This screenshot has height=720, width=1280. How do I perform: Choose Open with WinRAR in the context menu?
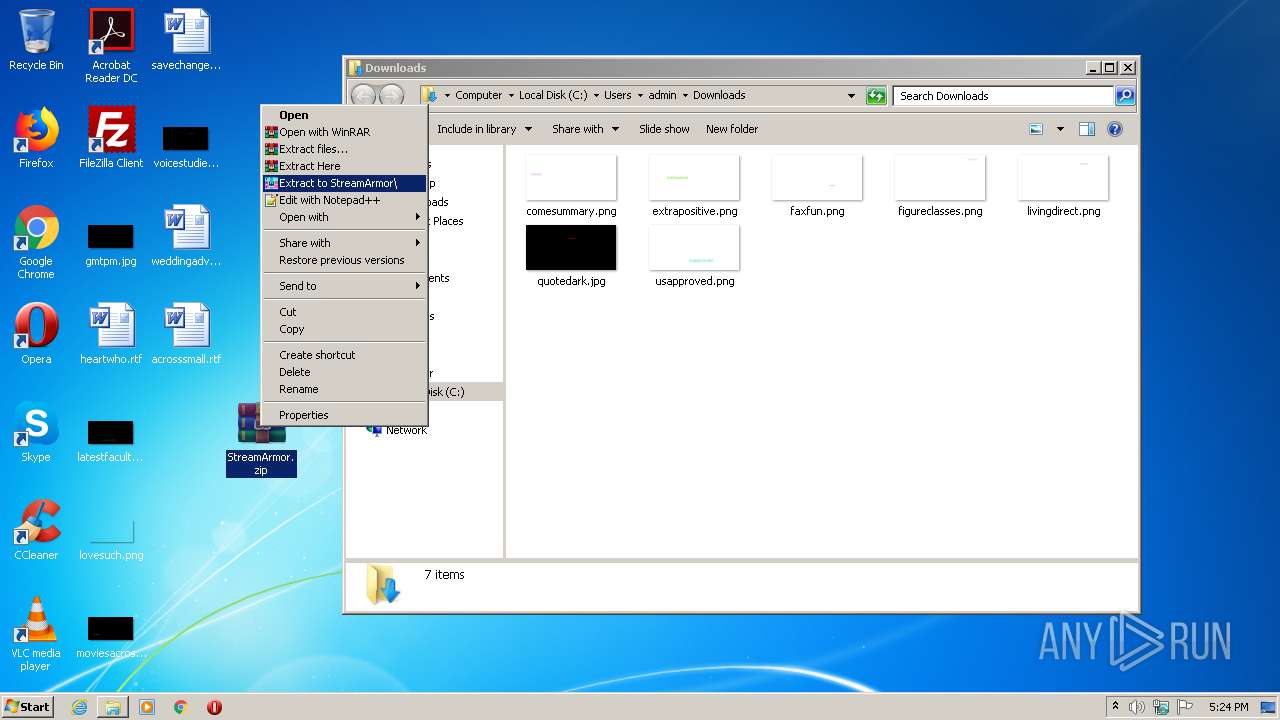point(344,132)
